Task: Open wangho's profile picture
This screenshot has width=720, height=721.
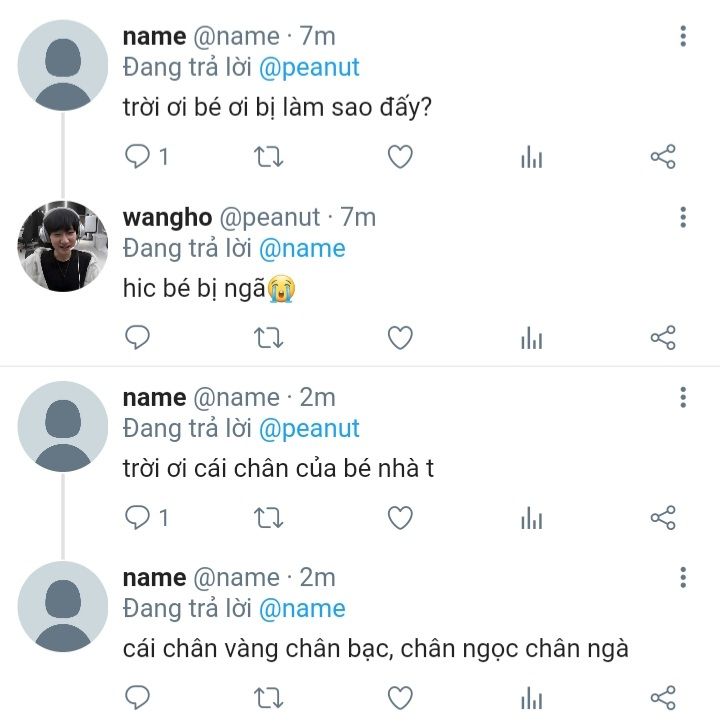Action: (63, 246)
